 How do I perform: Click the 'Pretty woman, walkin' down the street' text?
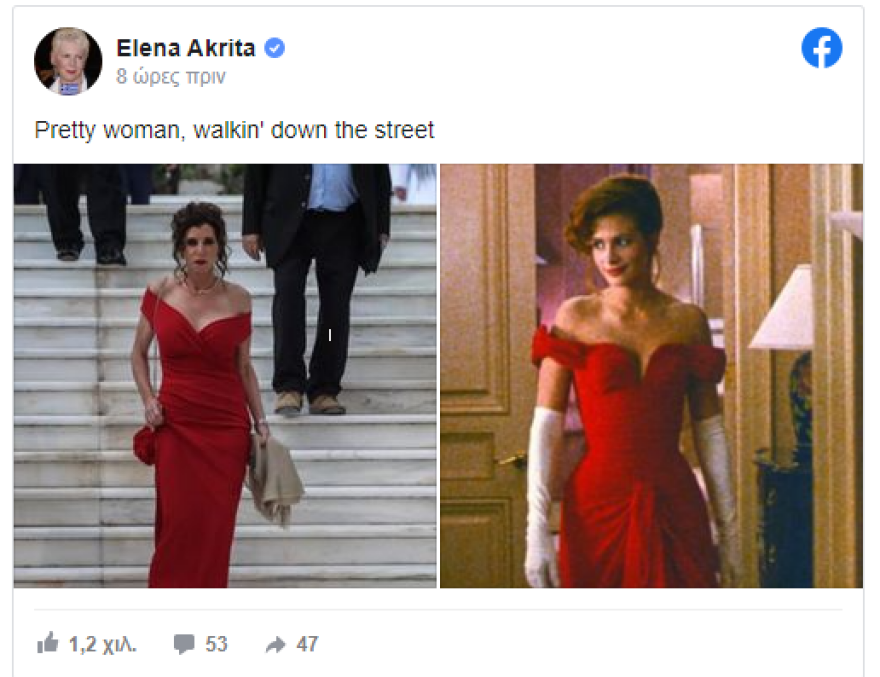coord(234,130)
